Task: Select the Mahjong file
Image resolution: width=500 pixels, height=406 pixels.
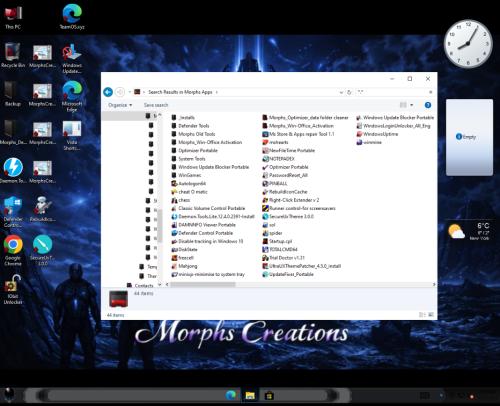Action: tap(184, 266)
